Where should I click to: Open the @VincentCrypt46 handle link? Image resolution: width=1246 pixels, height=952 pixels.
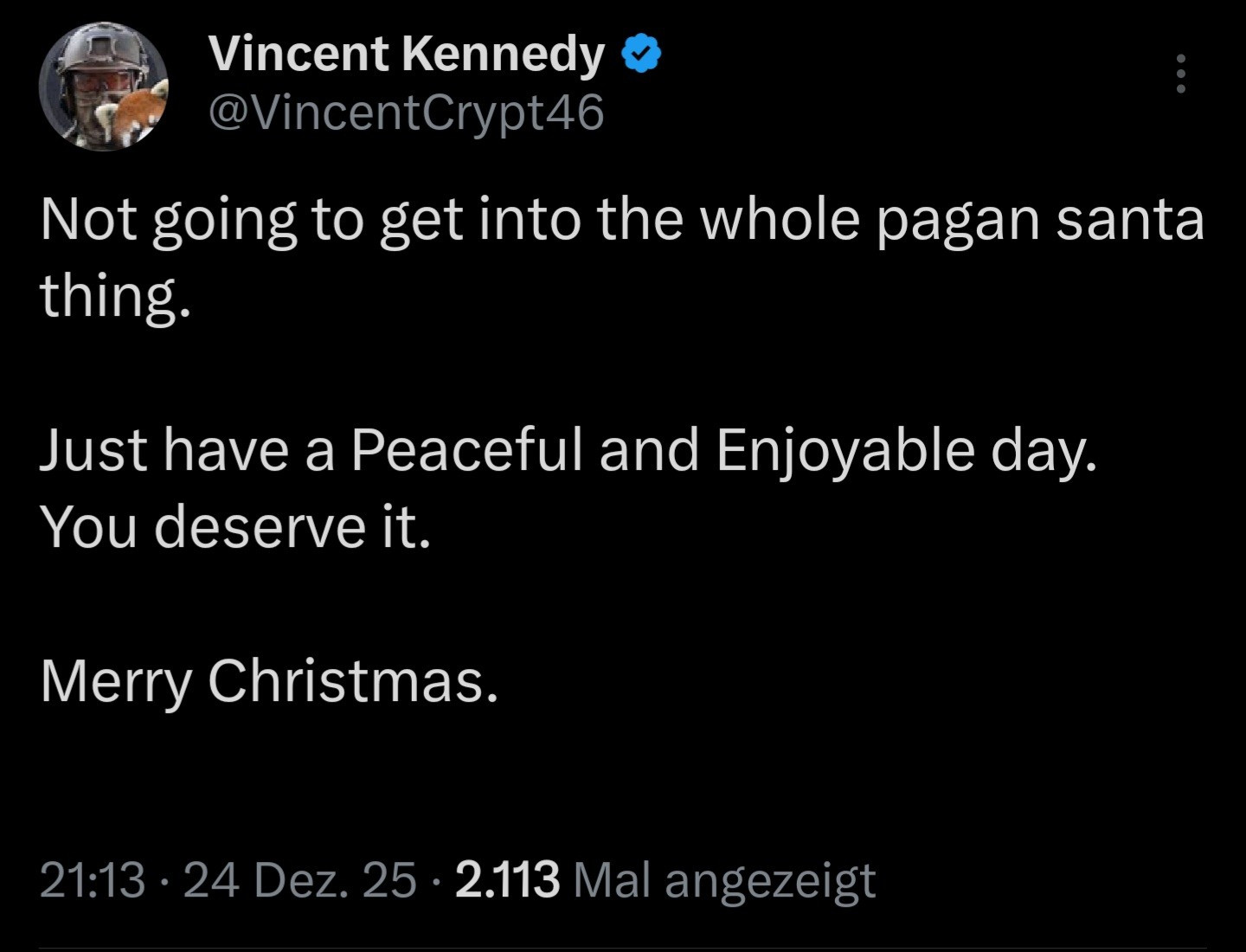407,113
